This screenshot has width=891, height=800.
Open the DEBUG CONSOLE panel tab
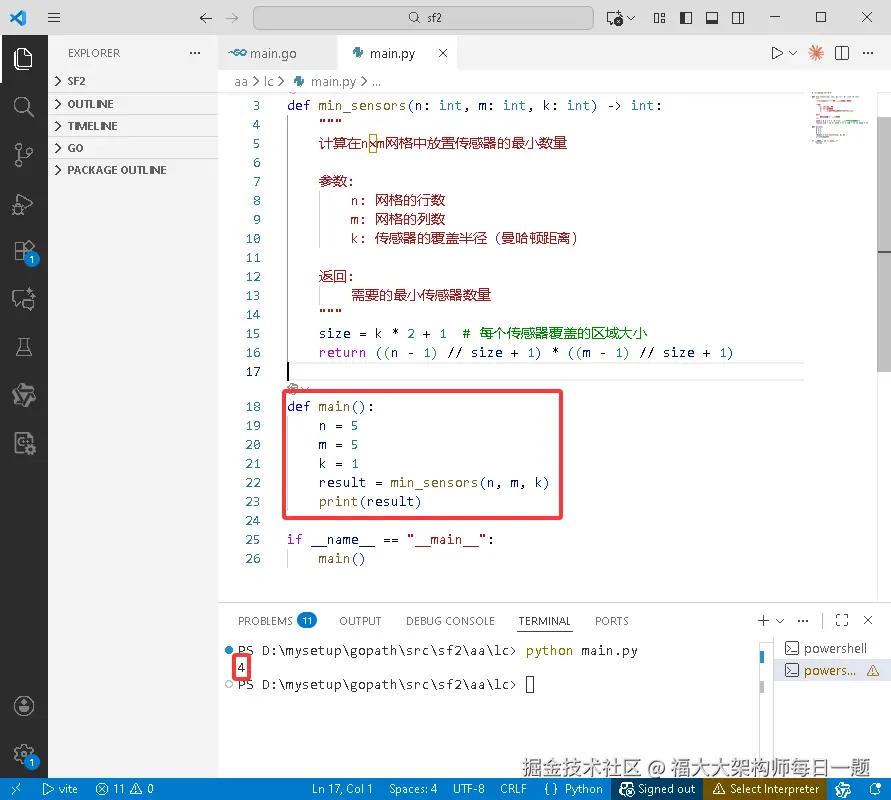click(450, 620)
